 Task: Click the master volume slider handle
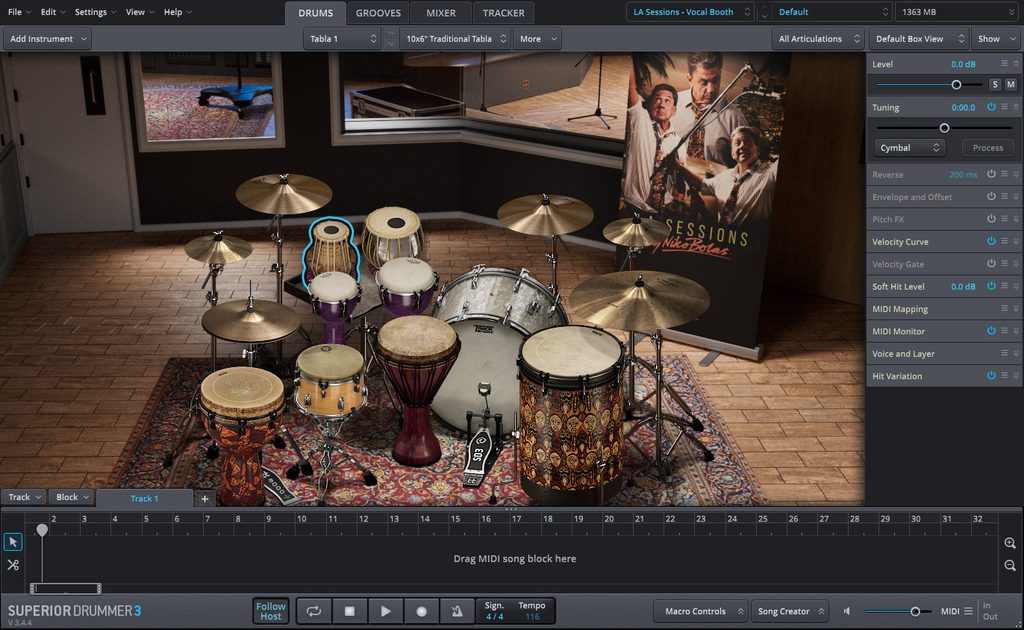[915, 611]
